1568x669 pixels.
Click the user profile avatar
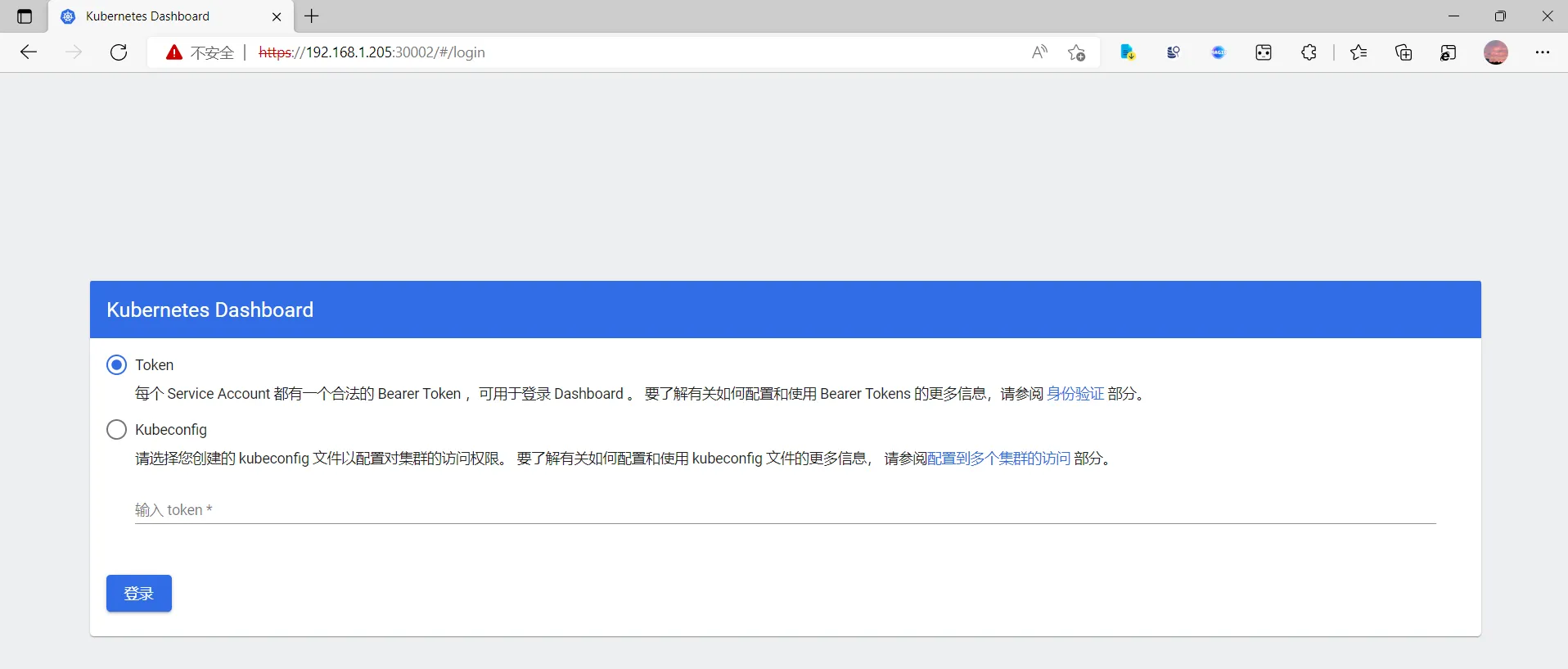tap(1496, 52)
